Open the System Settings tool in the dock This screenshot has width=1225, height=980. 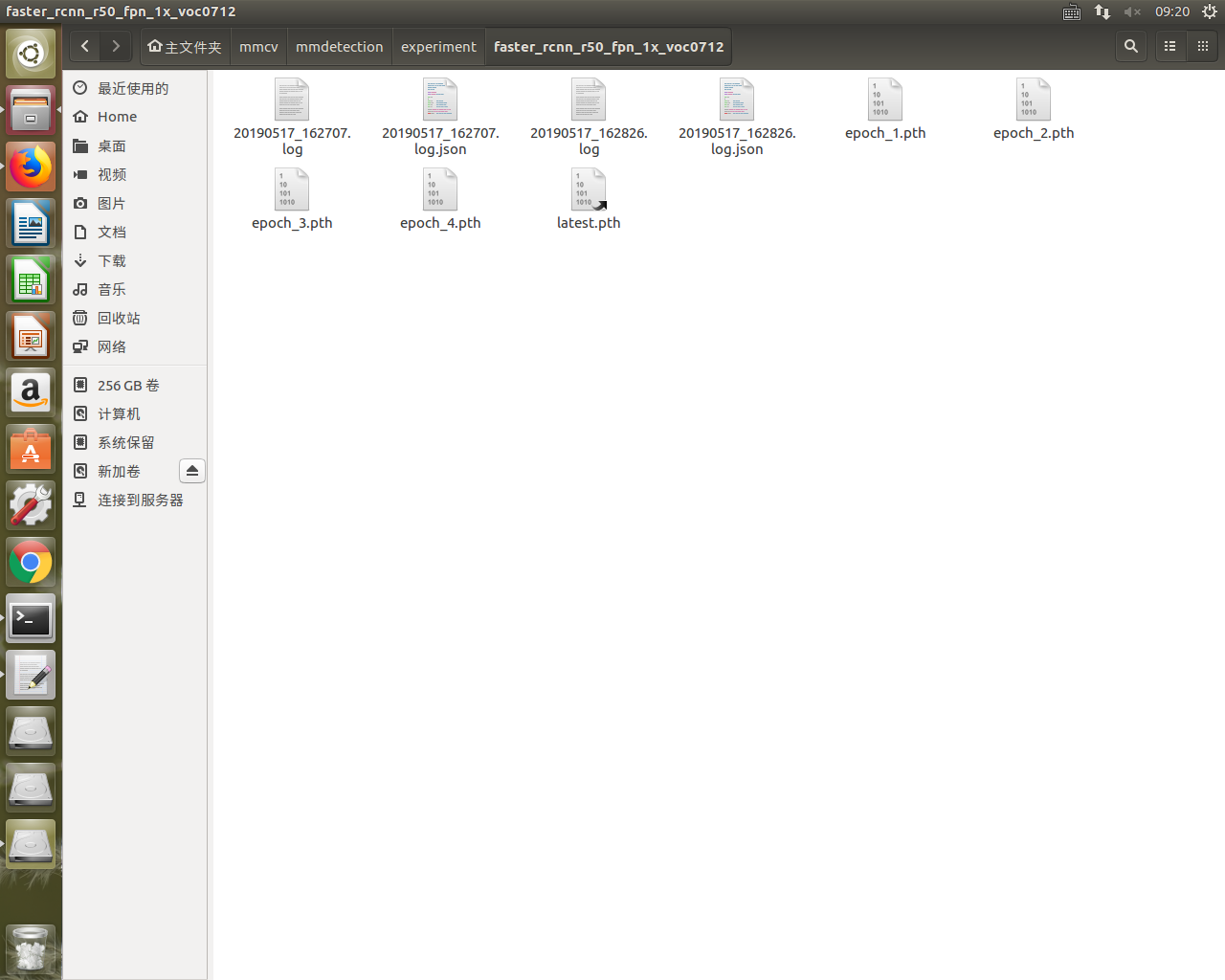point(31,504)
